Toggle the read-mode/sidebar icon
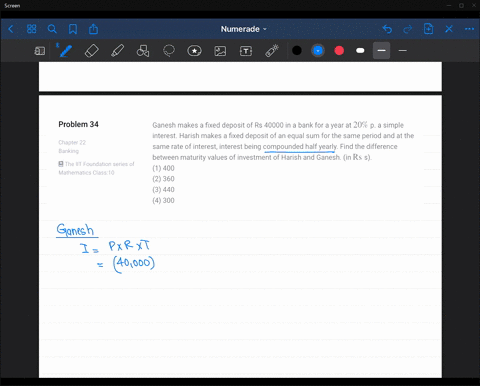Screen dimensions: 480x386 pyautogui.click(x=40, y=51)
